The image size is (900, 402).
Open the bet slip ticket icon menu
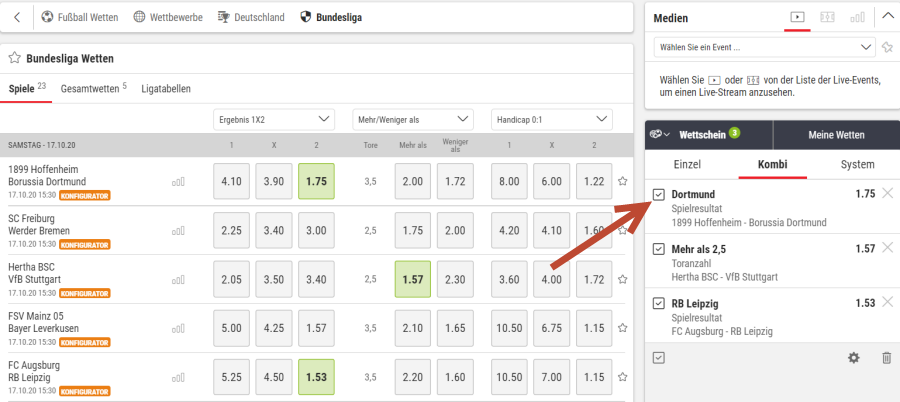click(x=660, y=134)
